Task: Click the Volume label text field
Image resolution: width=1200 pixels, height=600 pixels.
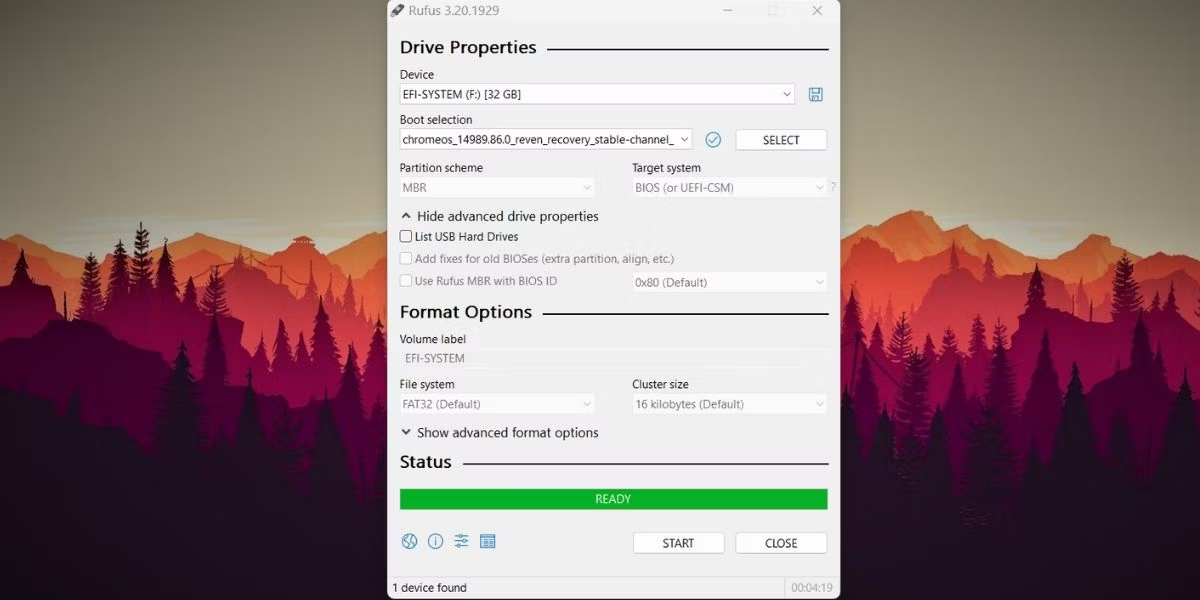Action: point(613,358)
